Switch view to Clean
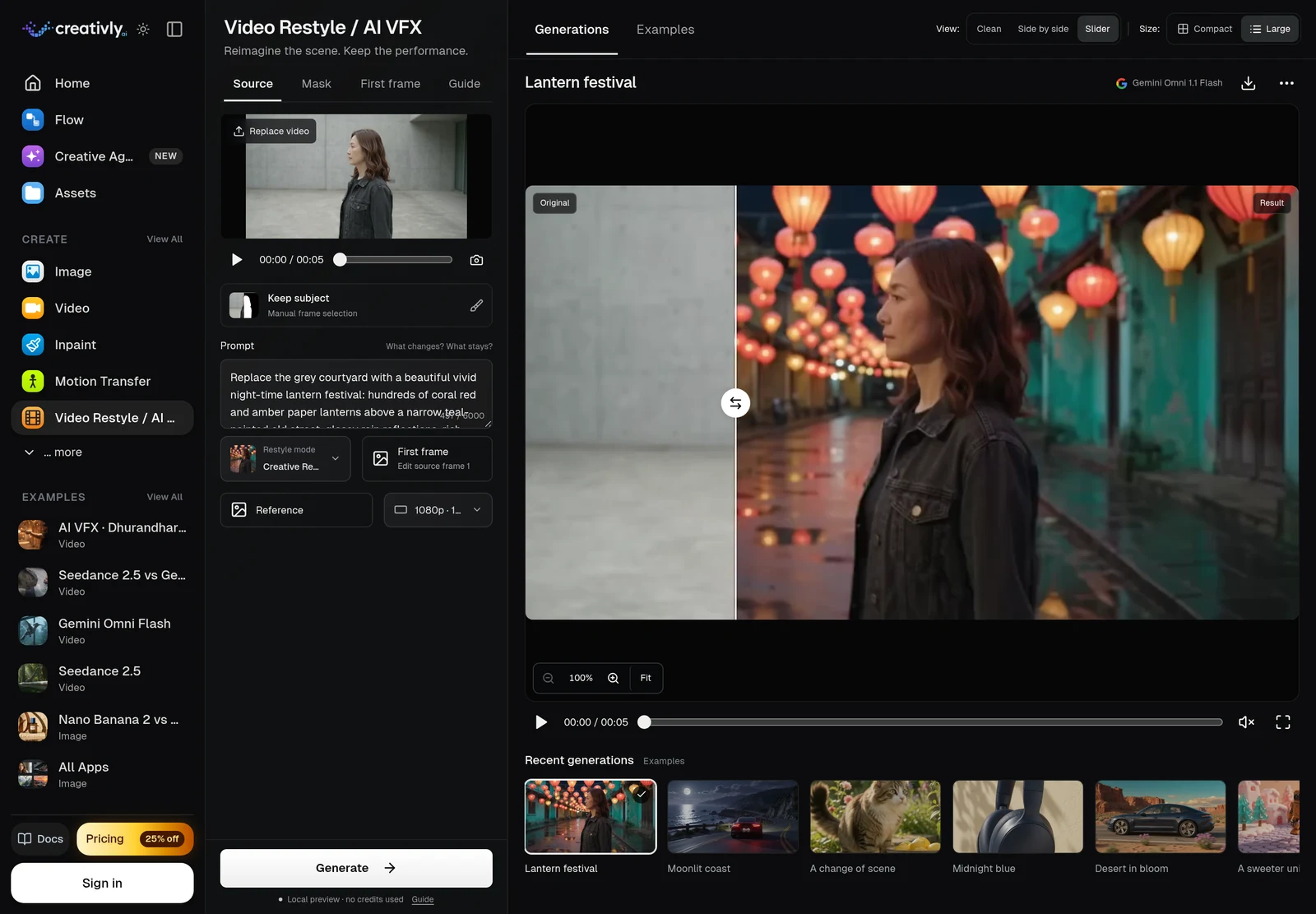Viewport: 1316px width, 914px height. click(x=989, y=29)
